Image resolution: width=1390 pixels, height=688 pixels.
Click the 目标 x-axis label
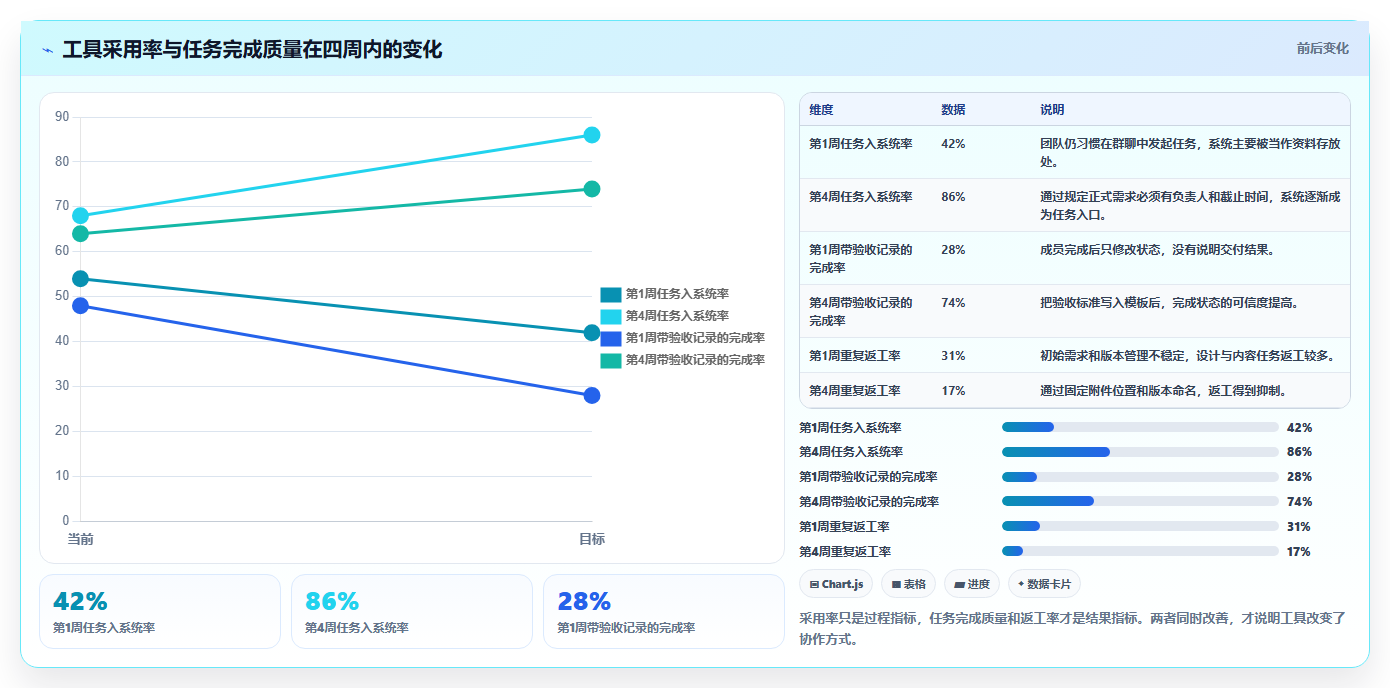pos(592,539)
